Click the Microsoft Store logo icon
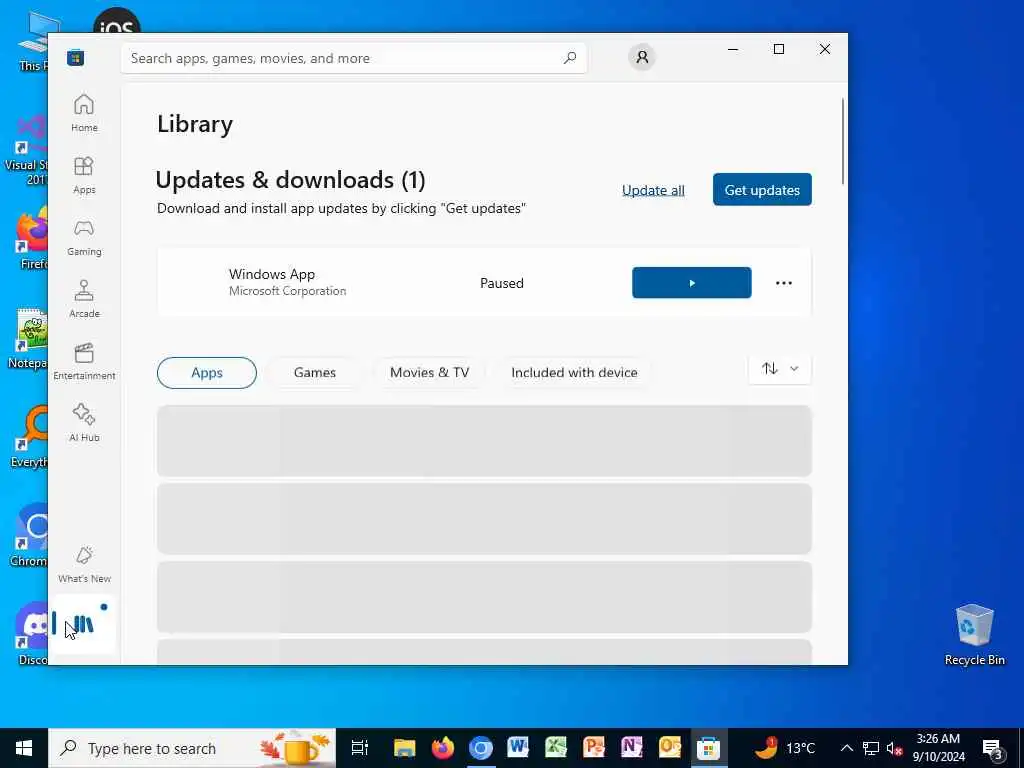 (76, 58)
